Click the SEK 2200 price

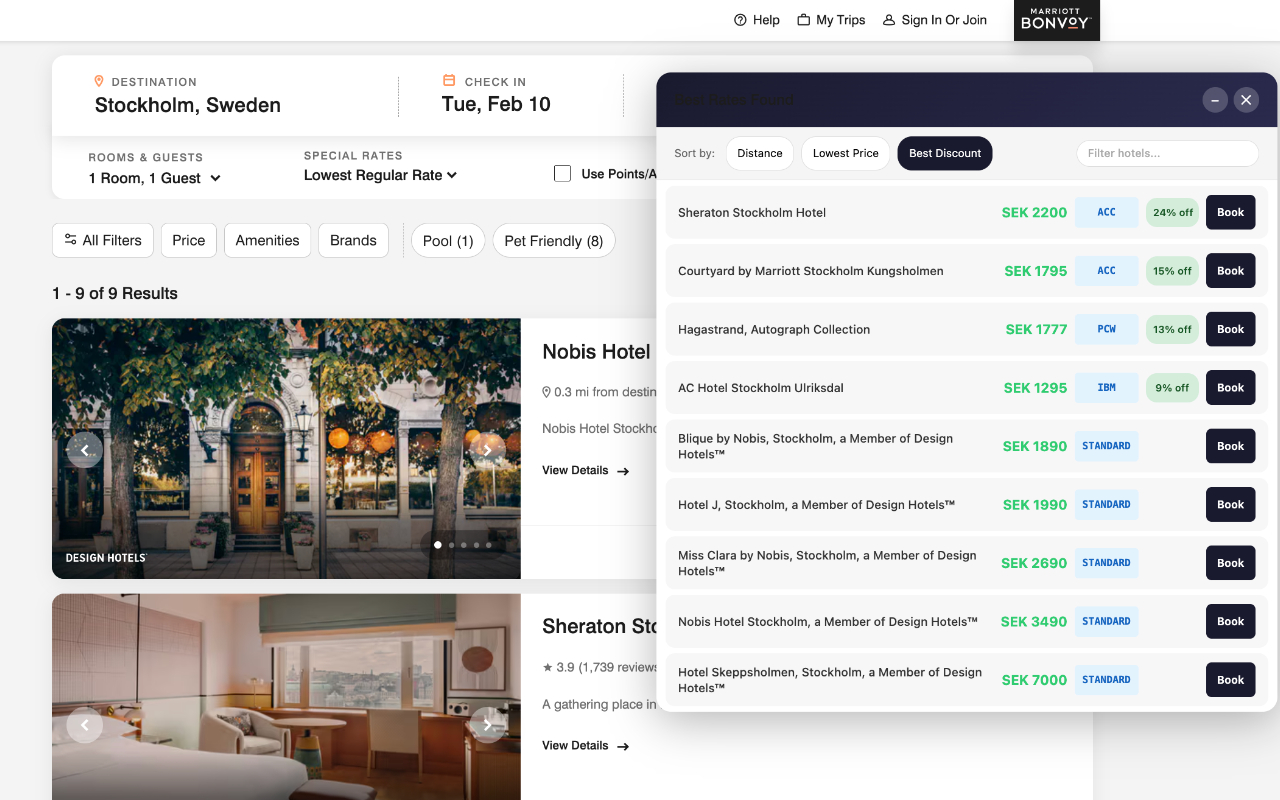tap(1034, 212)
